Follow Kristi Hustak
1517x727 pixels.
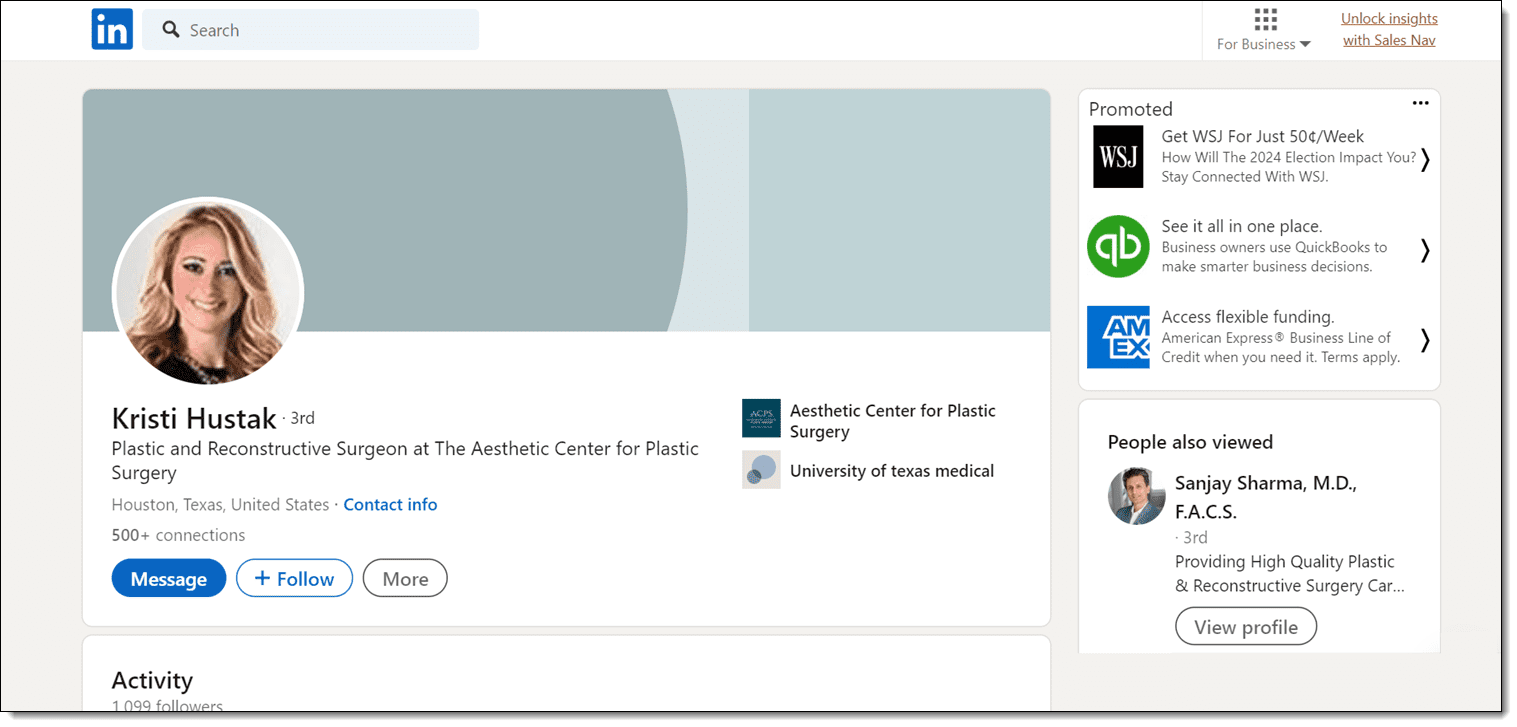pyautogui.click(x=294, y=579)
